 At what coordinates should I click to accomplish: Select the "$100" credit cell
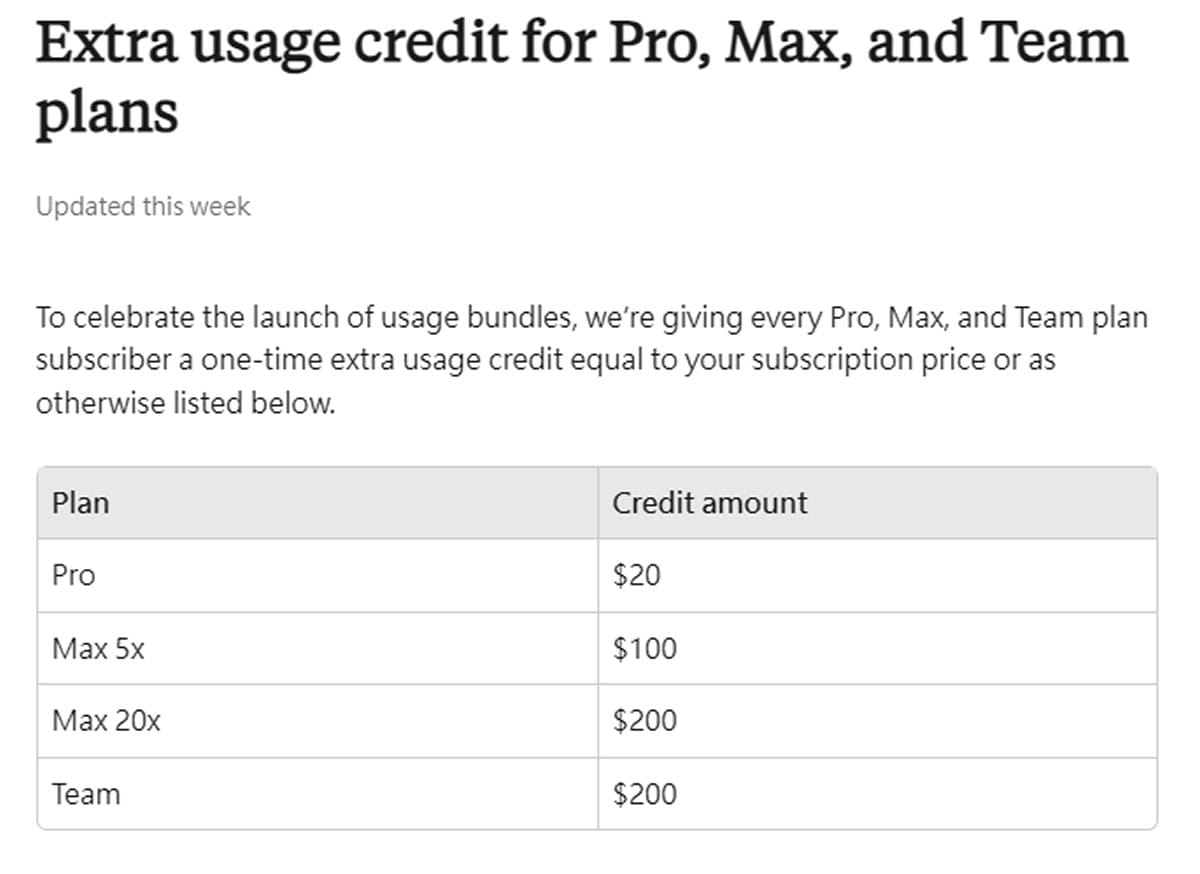tap(645, 649)
